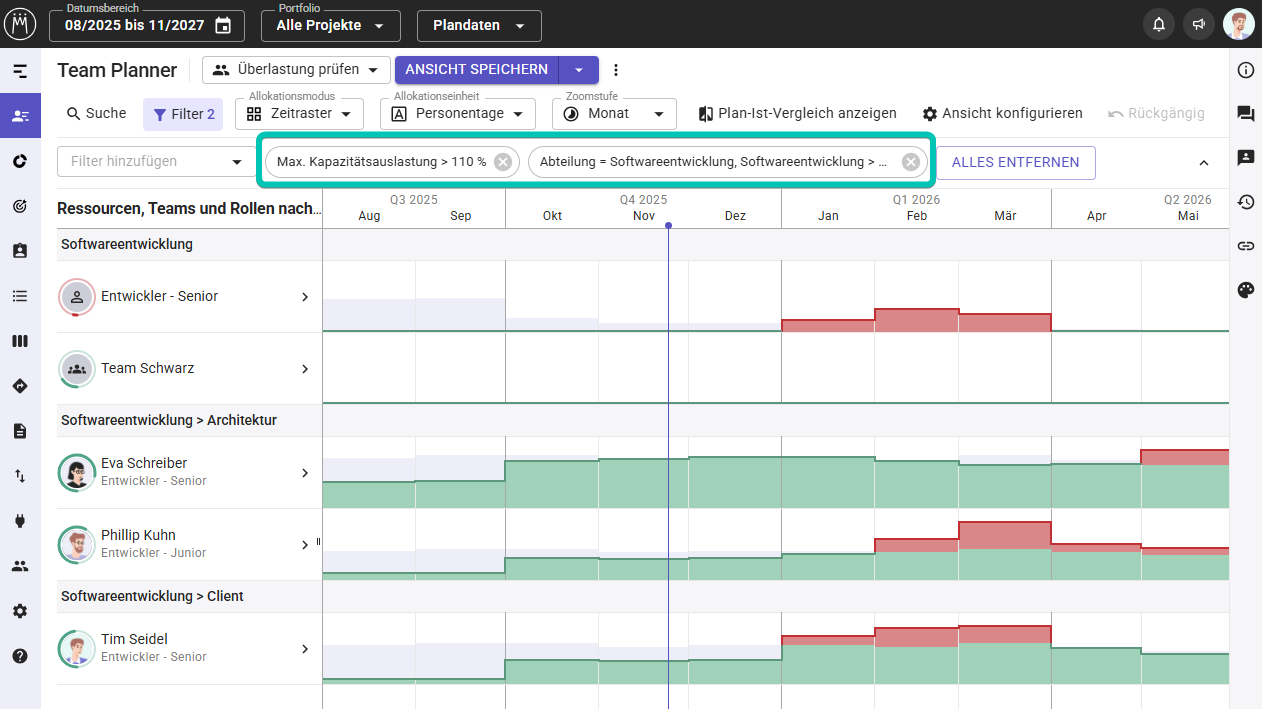
Task: Open the color palette icon
Action: [1245, 290]
